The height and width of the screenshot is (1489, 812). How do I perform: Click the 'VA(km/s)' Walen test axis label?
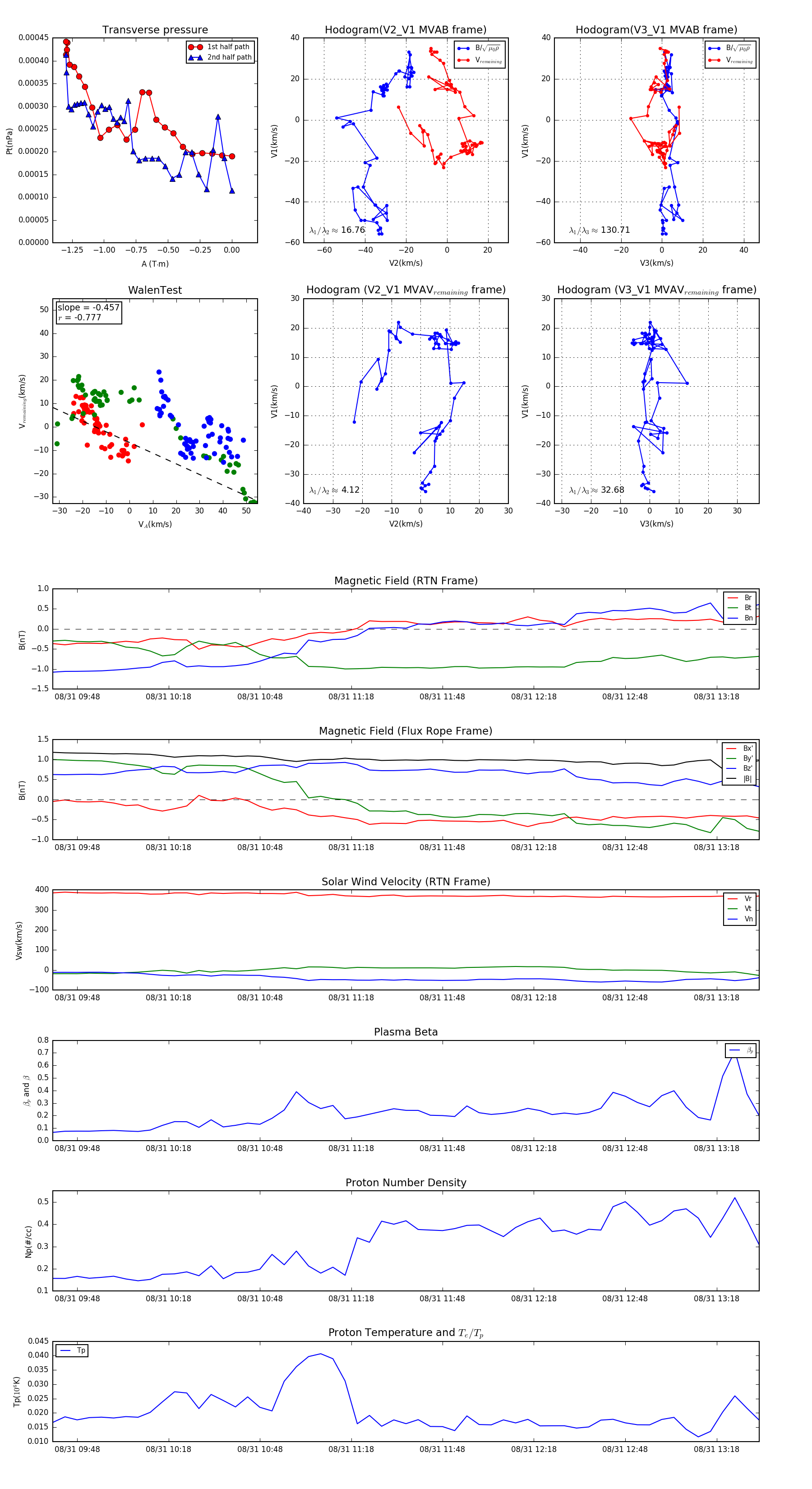155,525
